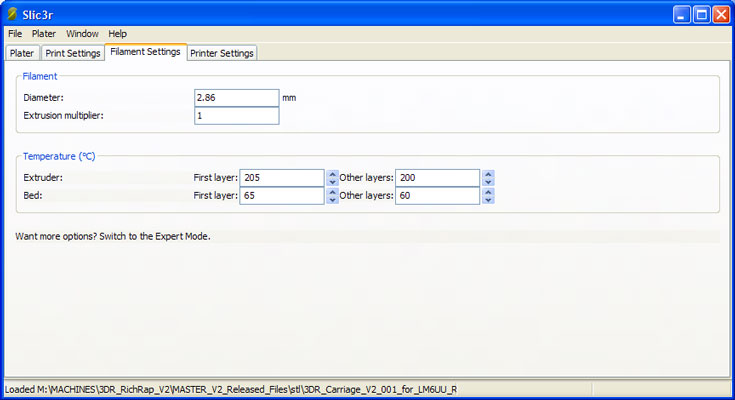Lower bed other layers temperature with down arrow

[488, 201]
